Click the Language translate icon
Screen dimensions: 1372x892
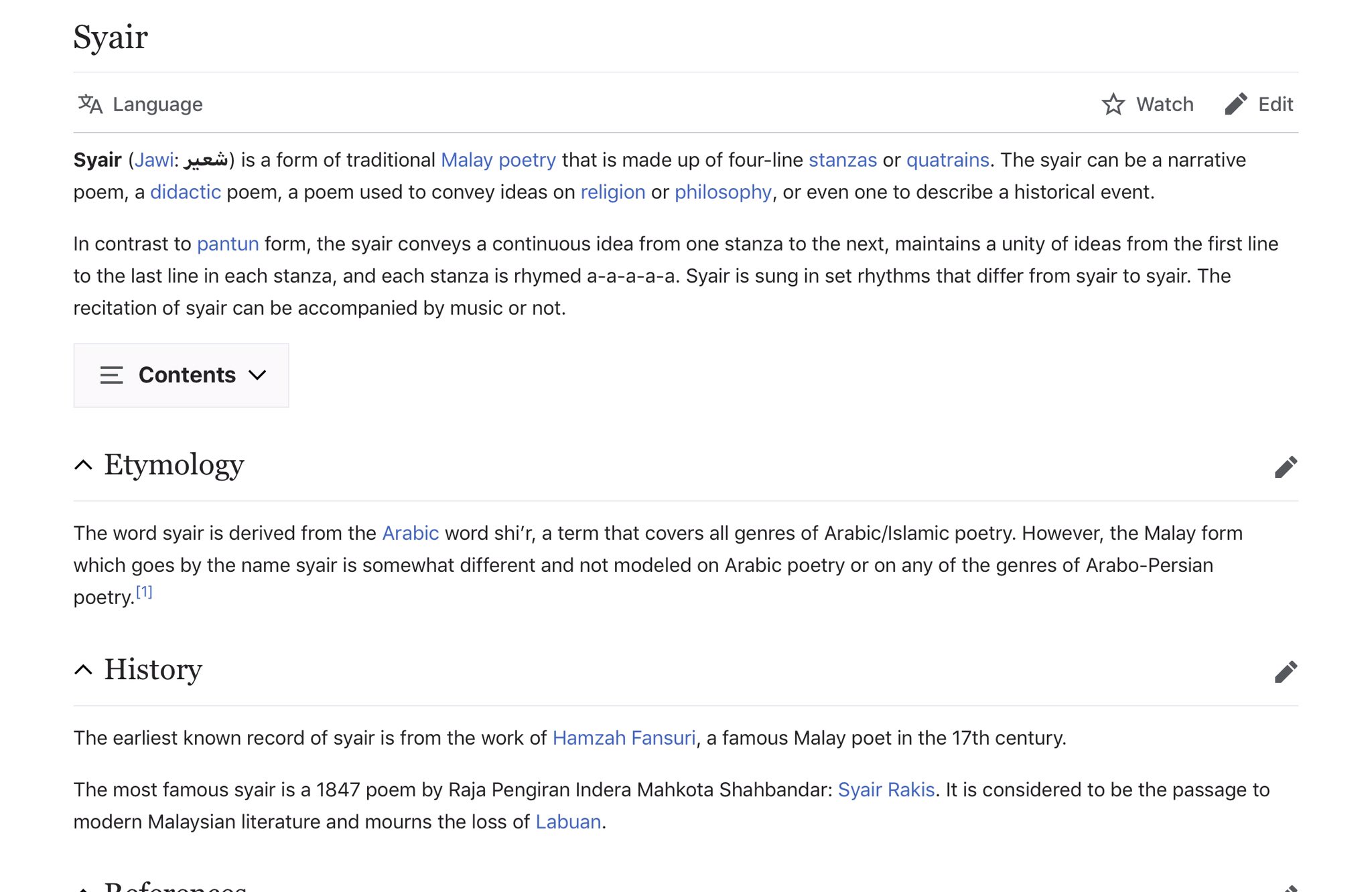(x=90, y=104)
